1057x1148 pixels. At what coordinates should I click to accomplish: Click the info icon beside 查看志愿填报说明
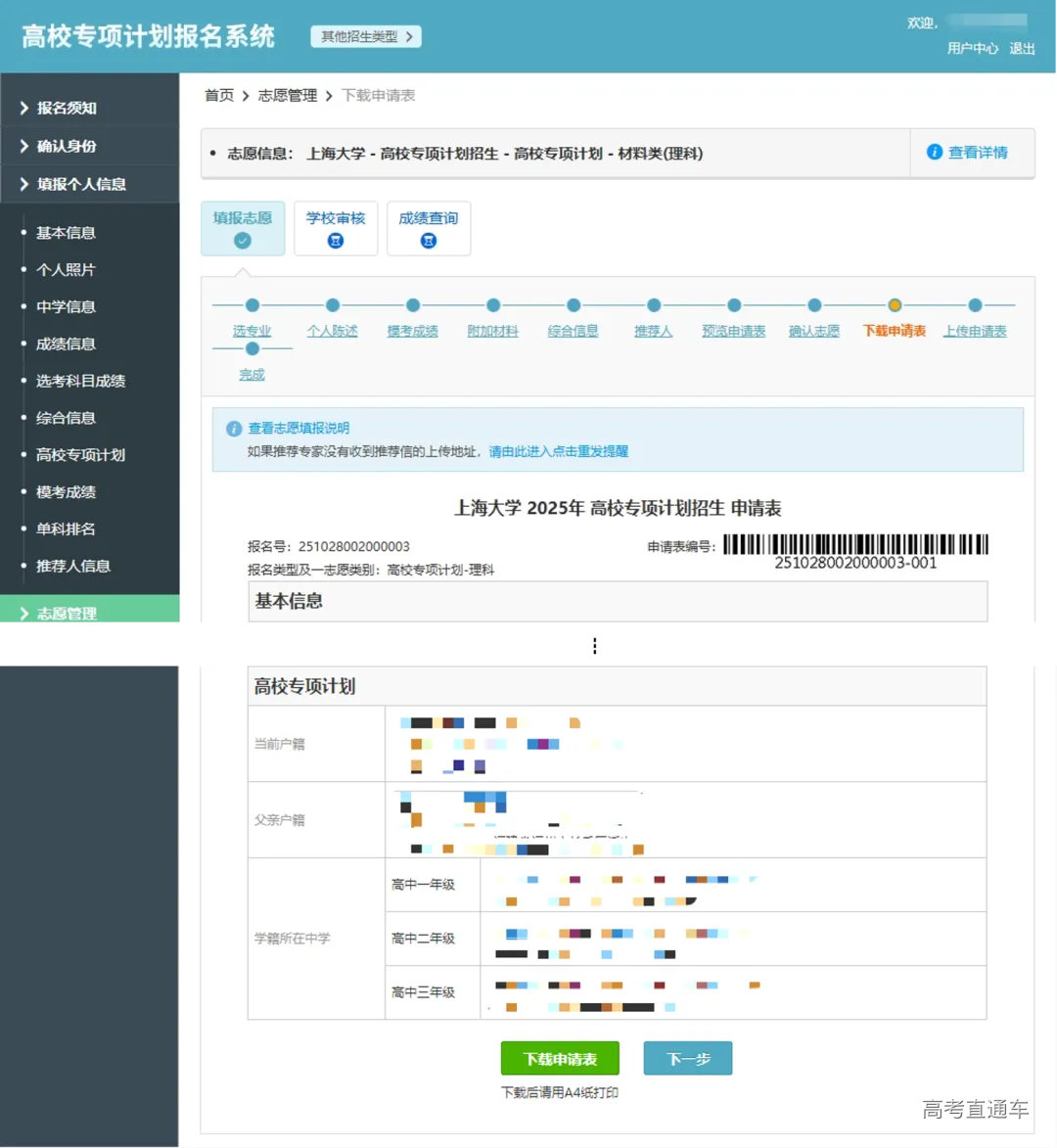point(233,428)
